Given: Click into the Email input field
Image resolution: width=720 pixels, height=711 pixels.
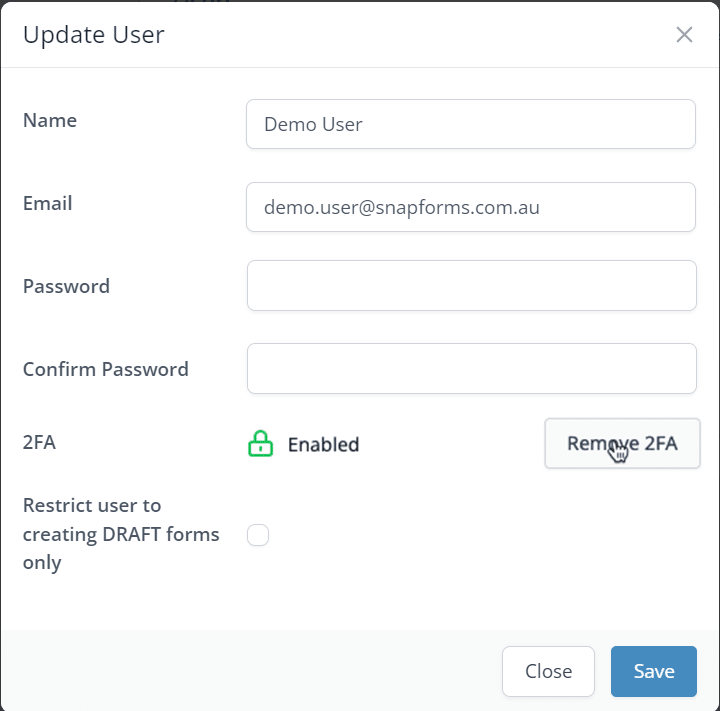Looking at the screenshot, I should coord(470,207).
